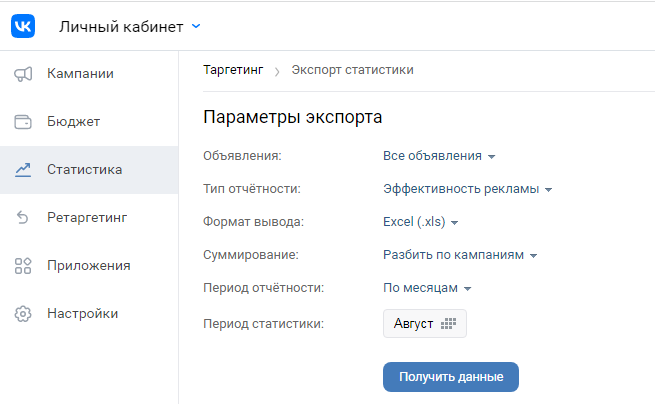
Task: Click the Settings gear icon
Action: (23, 314)
